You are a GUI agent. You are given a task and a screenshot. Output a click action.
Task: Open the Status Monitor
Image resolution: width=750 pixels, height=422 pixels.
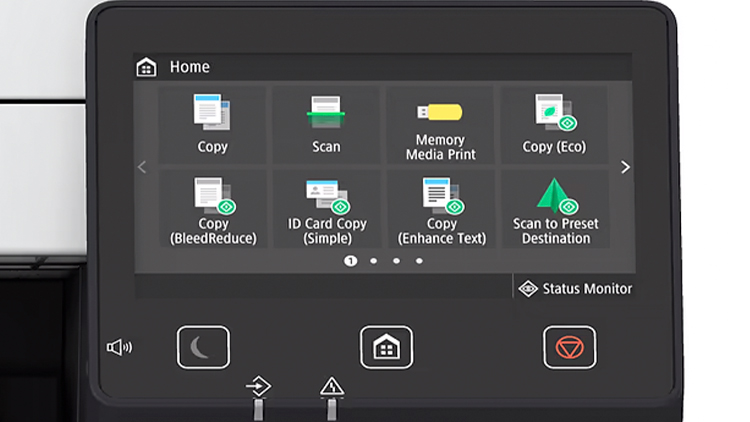tap(575, 288)
